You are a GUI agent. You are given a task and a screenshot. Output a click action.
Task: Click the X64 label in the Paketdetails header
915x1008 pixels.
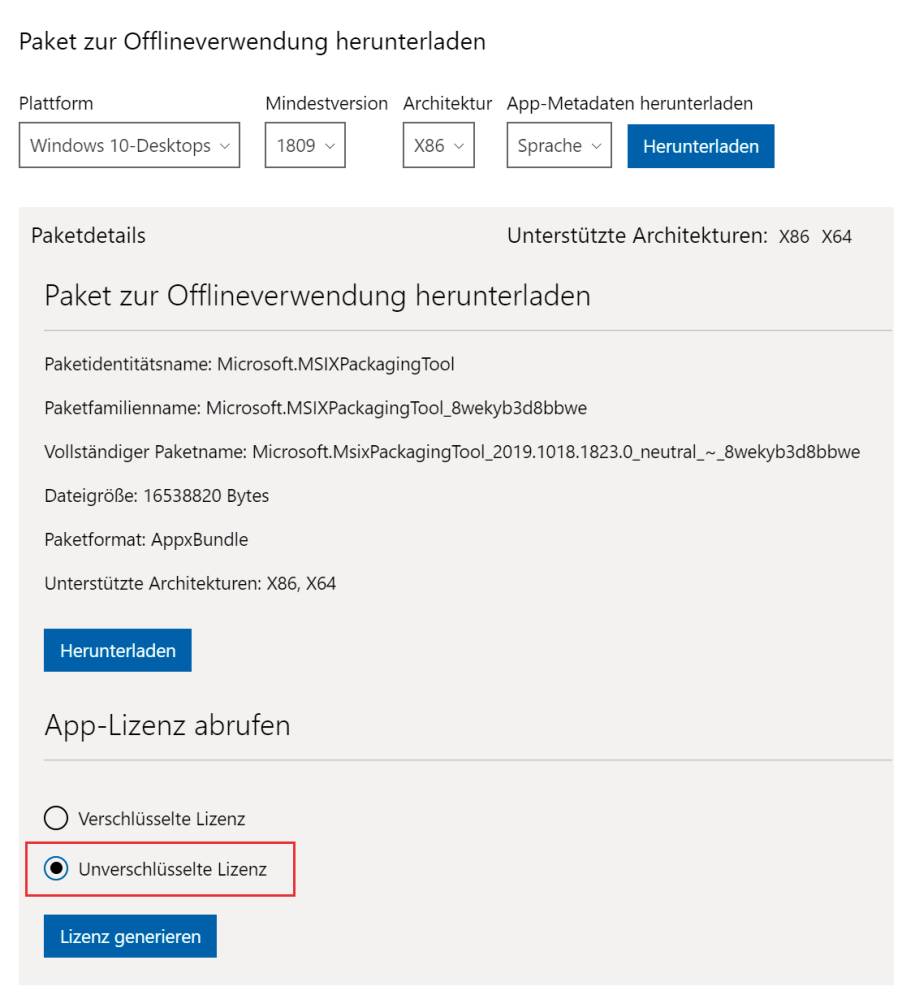837,237
